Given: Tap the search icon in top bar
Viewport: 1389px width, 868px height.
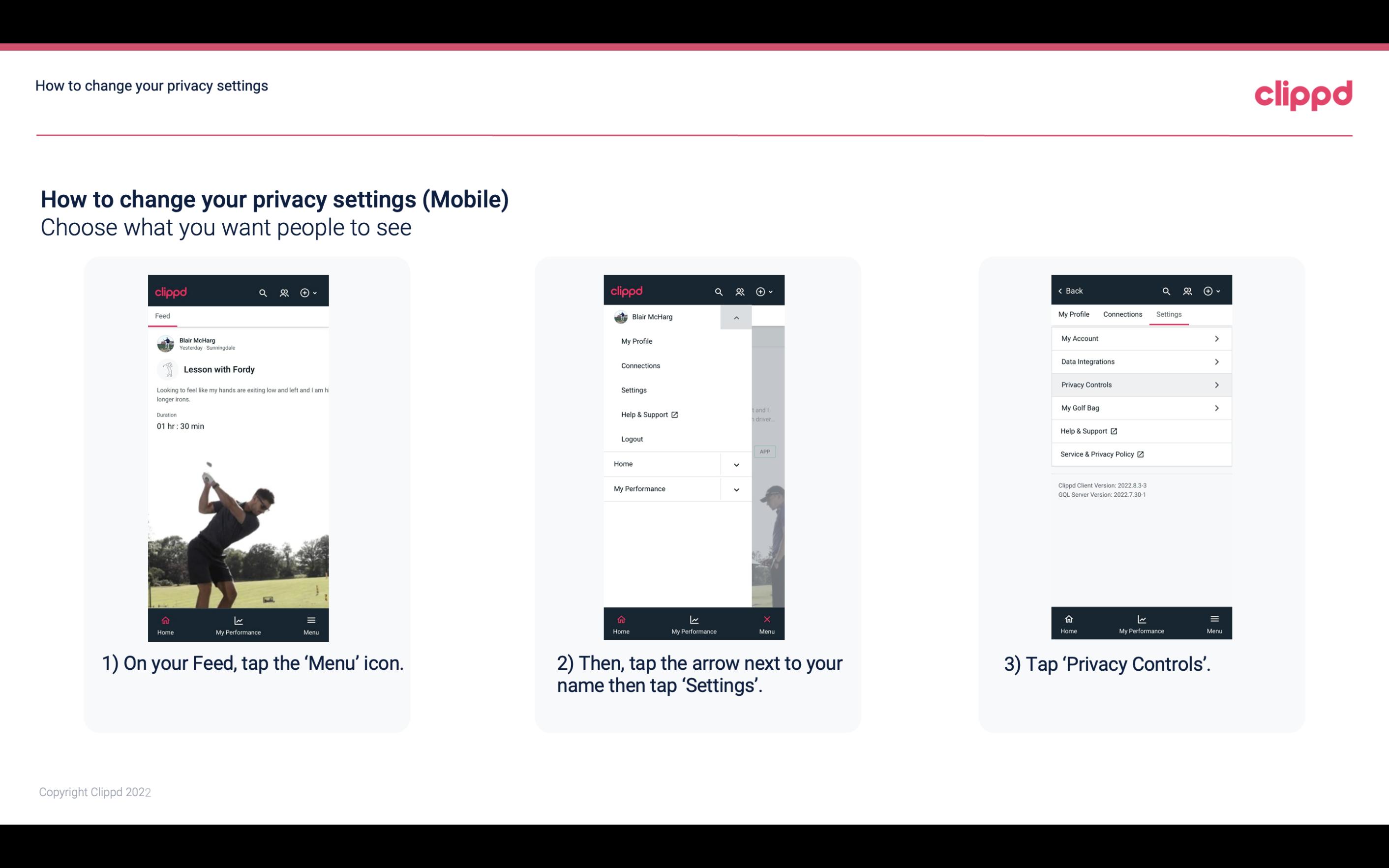Looking at the screenshot, I should [262, 291].
